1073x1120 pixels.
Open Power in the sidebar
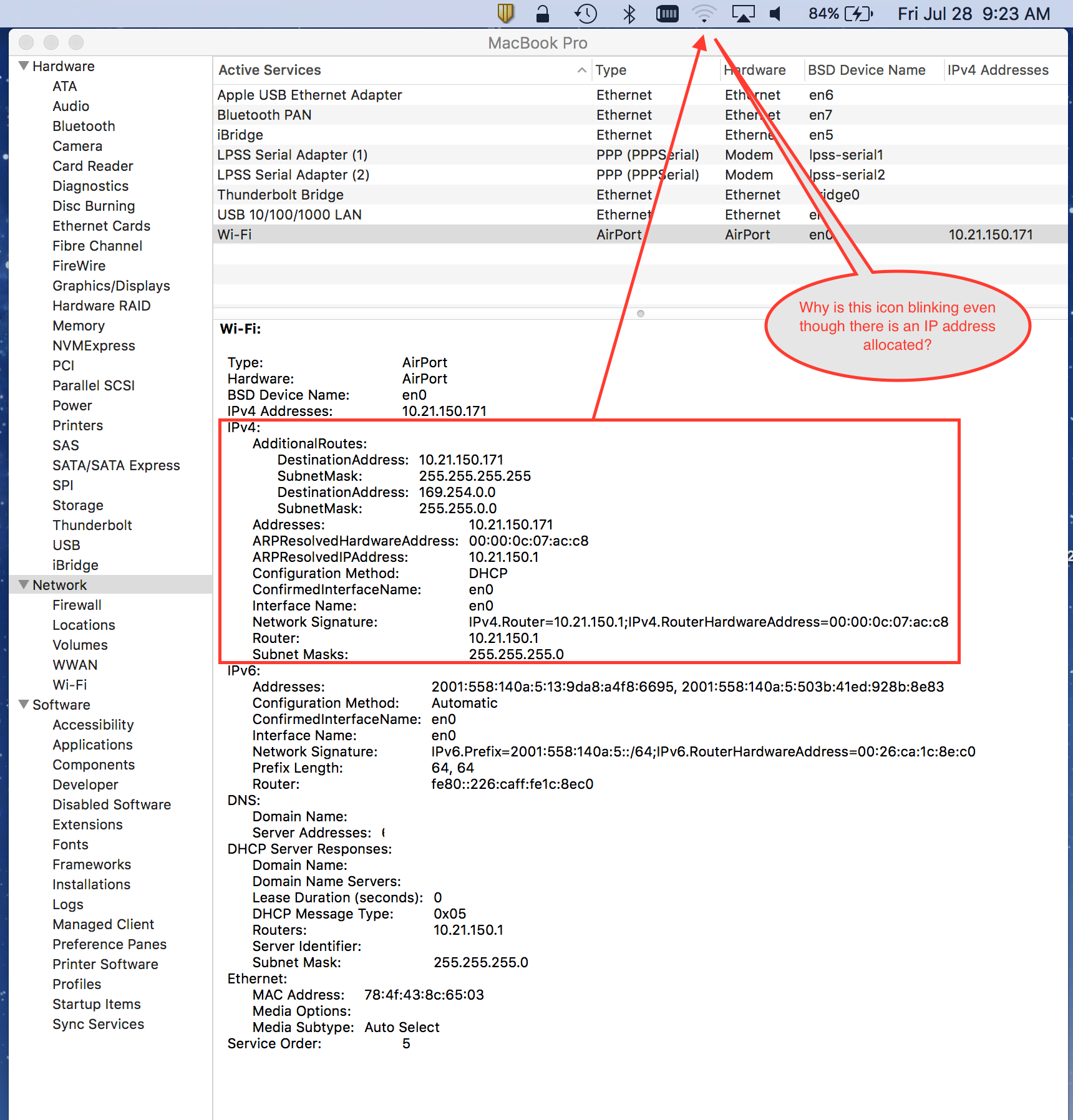click(72, 405)
